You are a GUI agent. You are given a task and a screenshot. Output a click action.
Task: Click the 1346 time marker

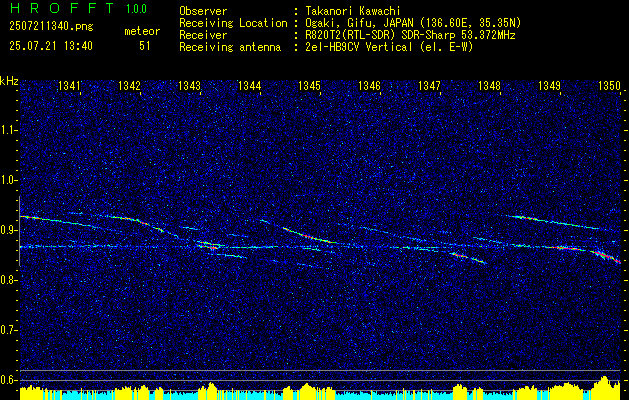click(x=369, y=85)
